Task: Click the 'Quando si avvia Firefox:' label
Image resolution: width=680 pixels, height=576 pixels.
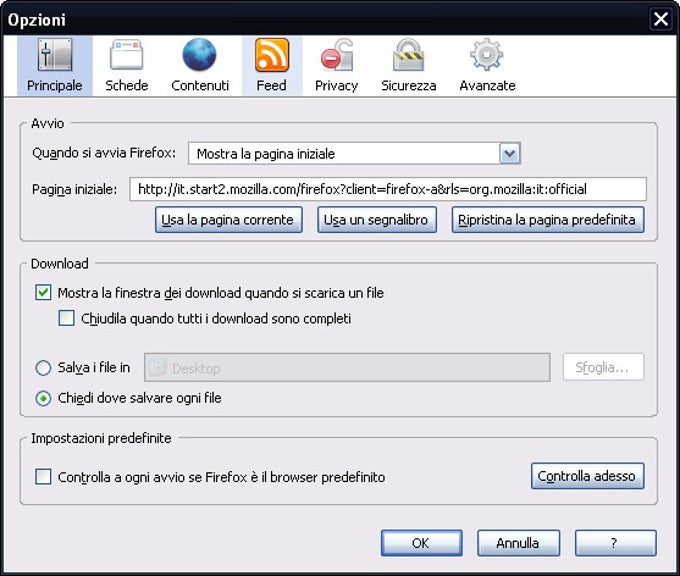Action: tap(104, 153)
